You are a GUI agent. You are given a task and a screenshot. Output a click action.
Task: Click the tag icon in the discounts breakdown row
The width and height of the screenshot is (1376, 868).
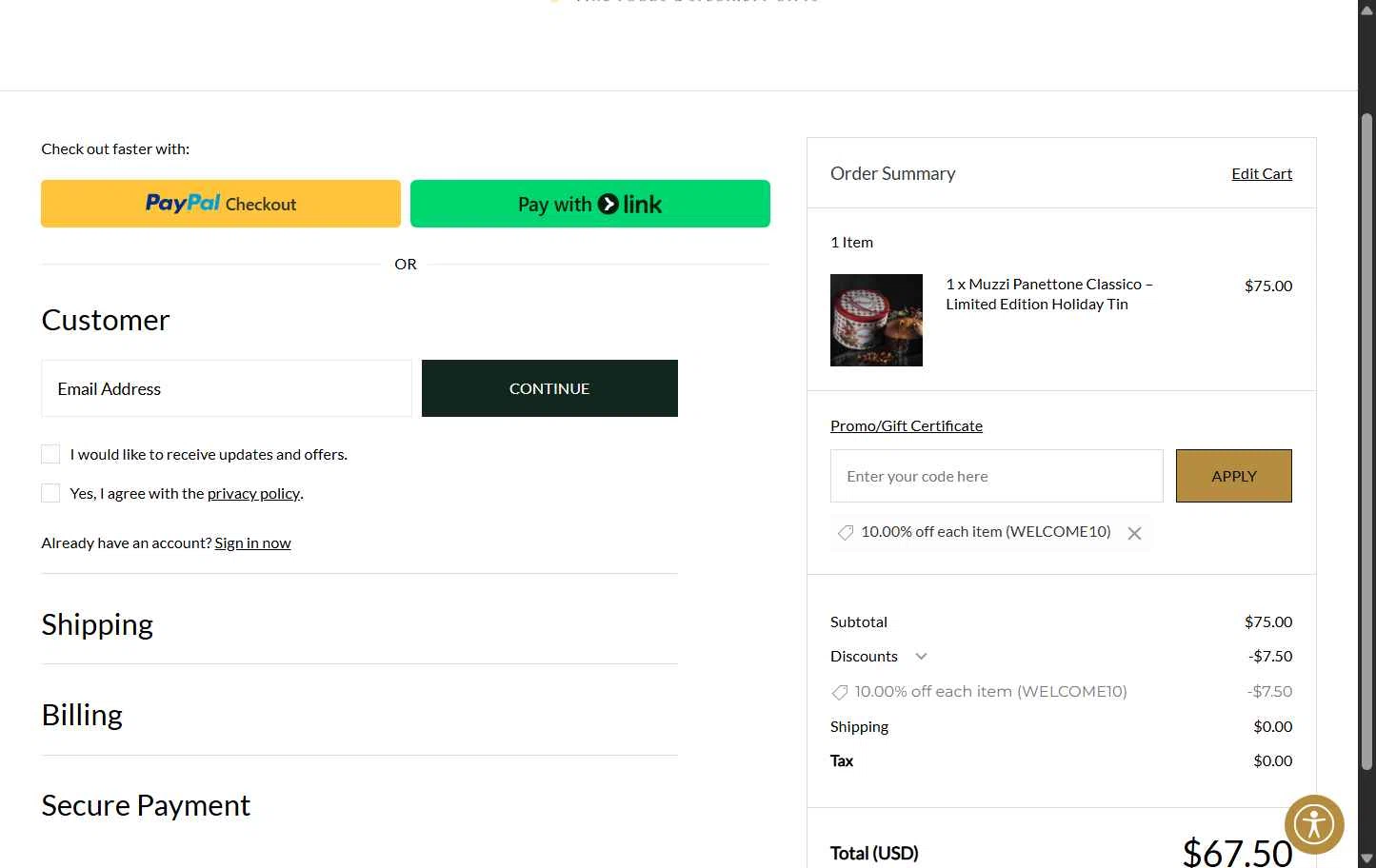click(x=839, y=692)
